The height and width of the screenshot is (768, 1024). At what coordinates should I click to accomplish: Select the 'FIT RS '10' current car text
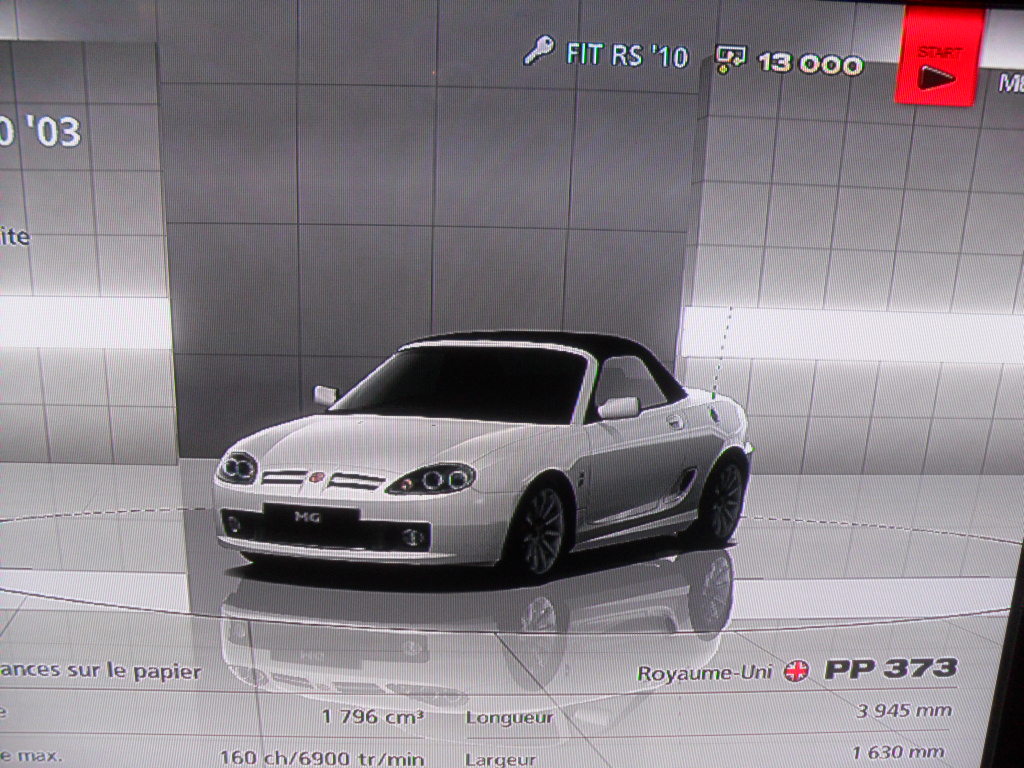tap(627, 55)
